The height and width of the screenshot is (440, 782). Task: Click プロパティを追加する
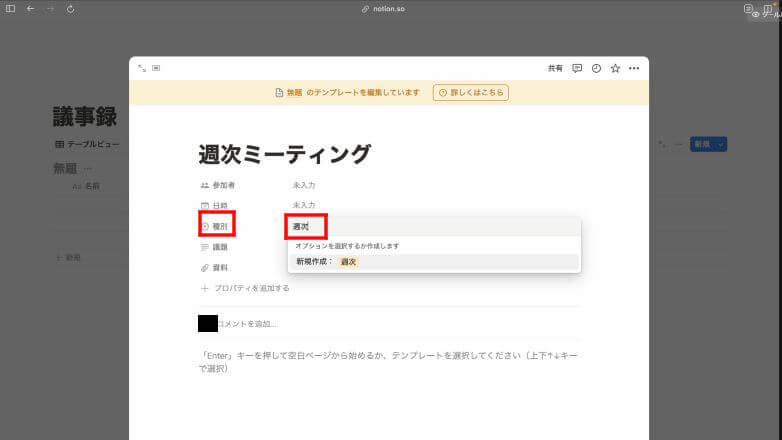[245, 288]
